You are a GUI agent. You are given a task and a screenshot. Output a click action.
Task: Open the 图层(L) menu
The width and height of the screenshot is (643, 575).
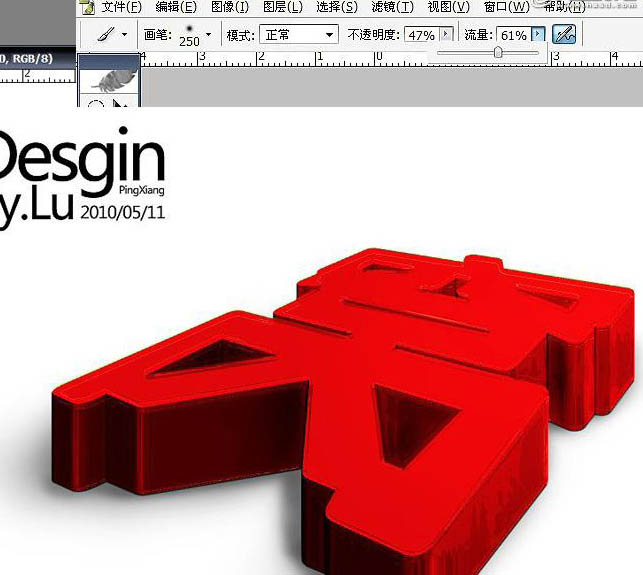coord(281,7)
